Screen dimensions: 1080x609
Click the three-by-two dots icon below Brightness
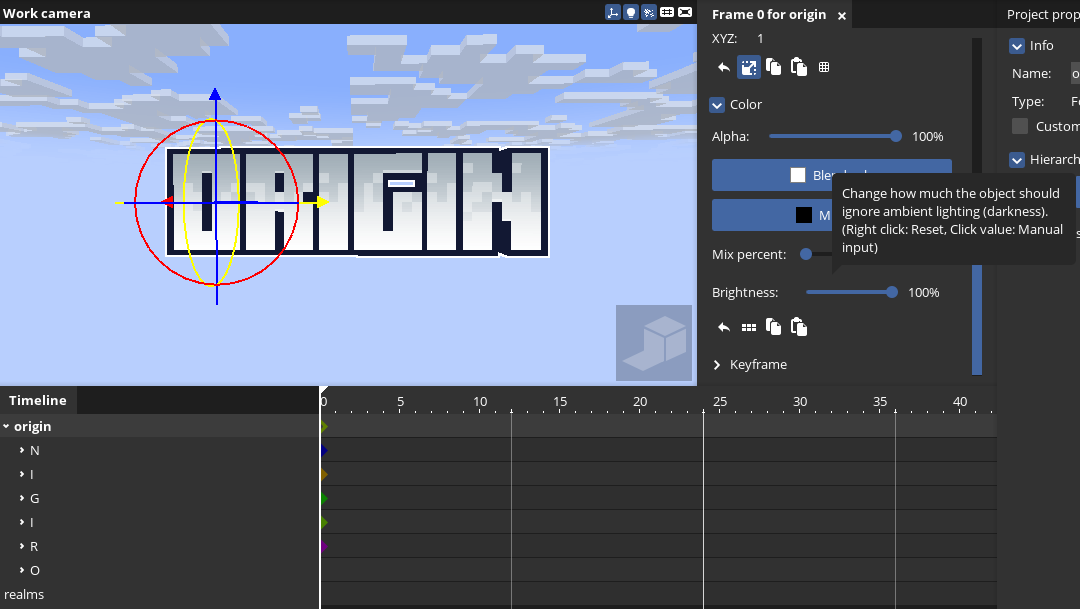pyautogui.click(x=749, y=327)
